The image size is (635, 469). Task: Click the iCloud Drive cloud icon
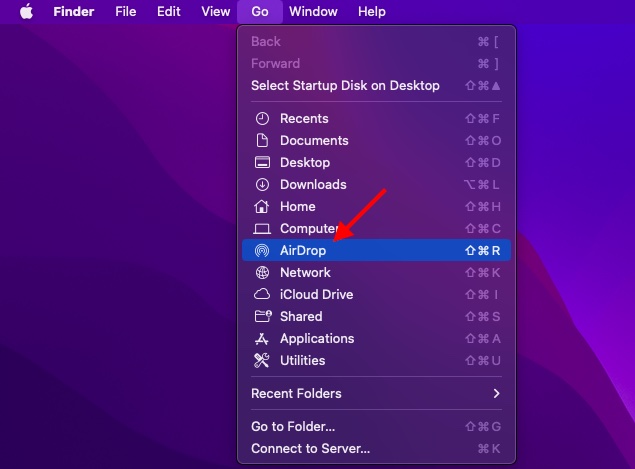(x=262, y=294)
